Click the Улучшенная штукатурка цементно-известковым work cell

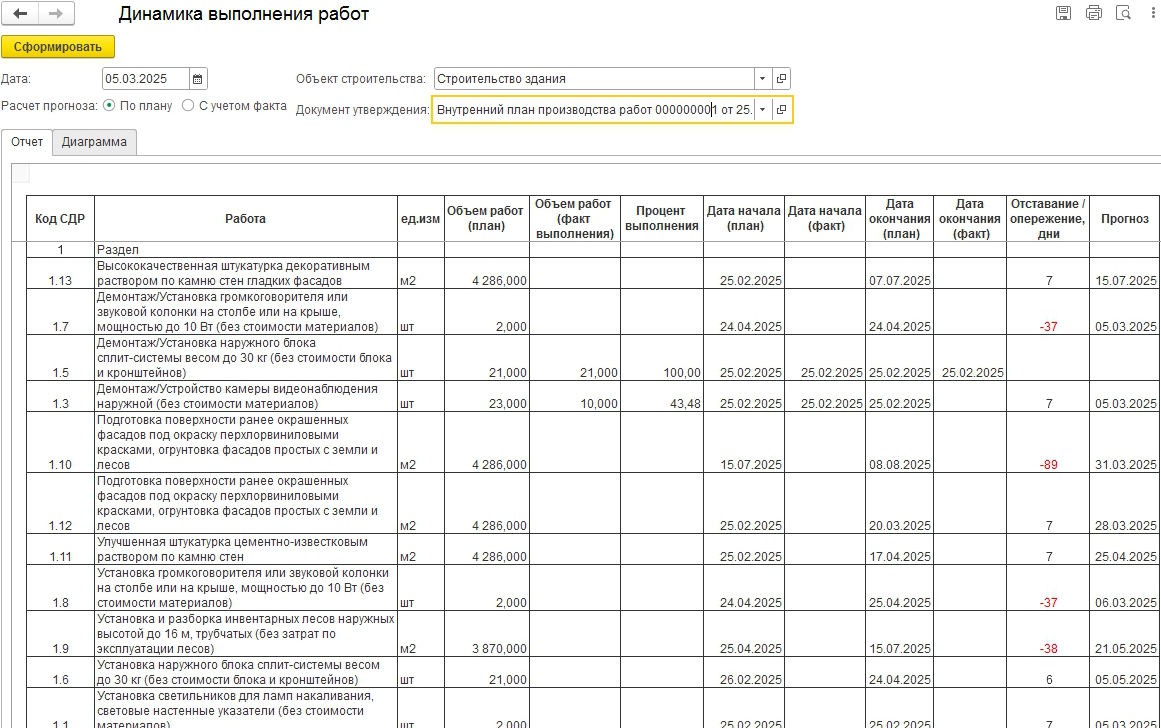pyautogui.click(x=246, y=550)
